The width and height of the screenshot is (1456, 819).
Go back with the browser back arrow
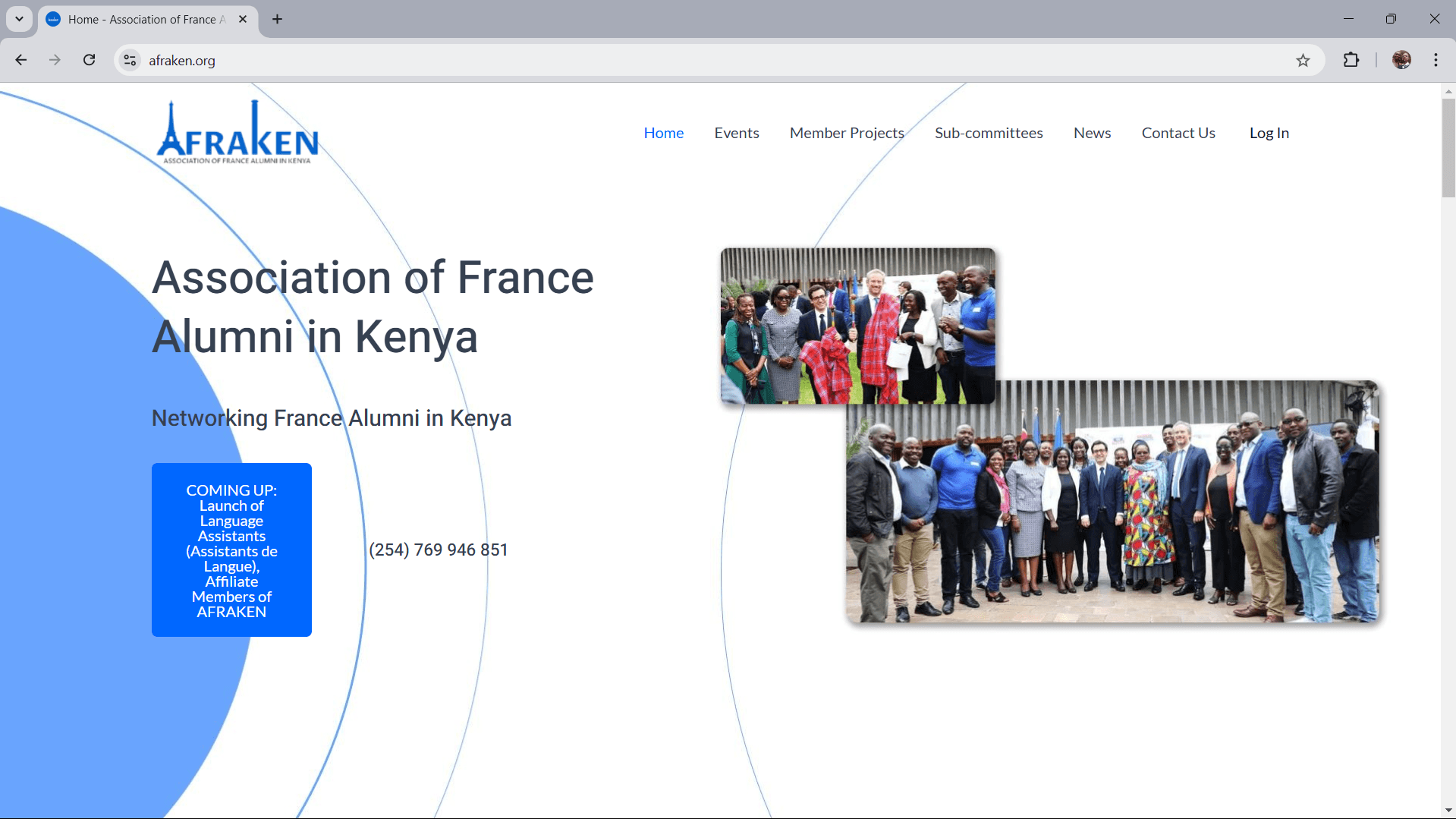21,60
